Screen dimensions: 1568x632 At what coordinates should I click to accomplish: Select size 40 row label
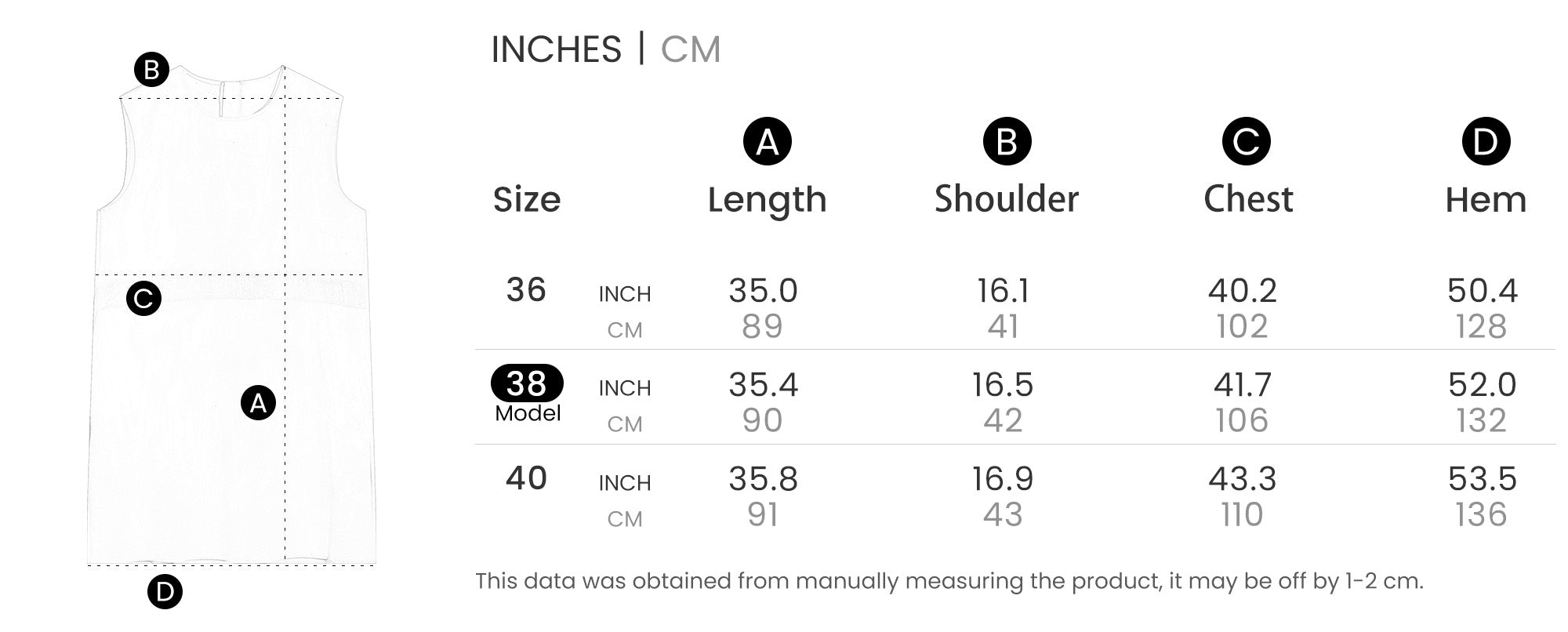point(526,478)
